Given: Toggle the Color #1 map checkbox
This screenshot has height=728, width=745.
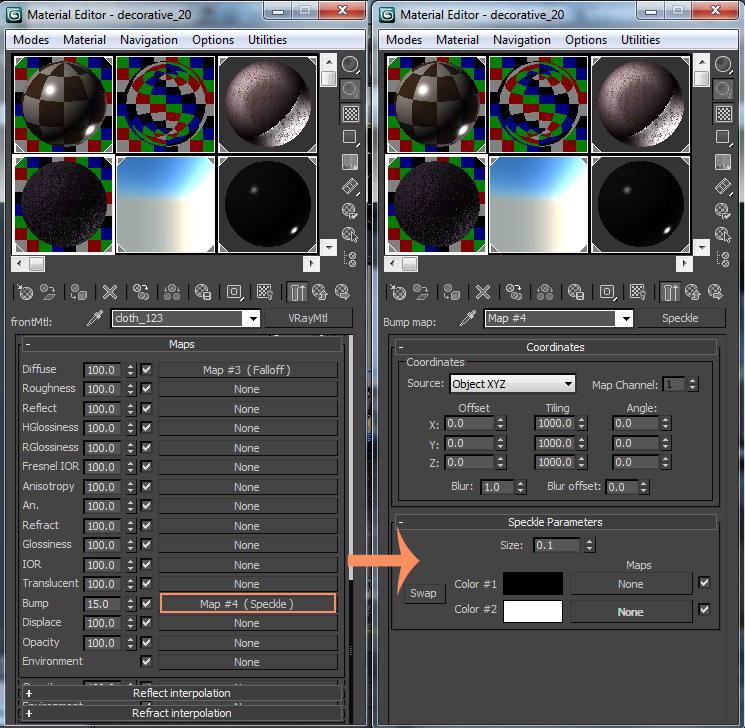Looking at the screenshot, I should click(x=705, y=583).
